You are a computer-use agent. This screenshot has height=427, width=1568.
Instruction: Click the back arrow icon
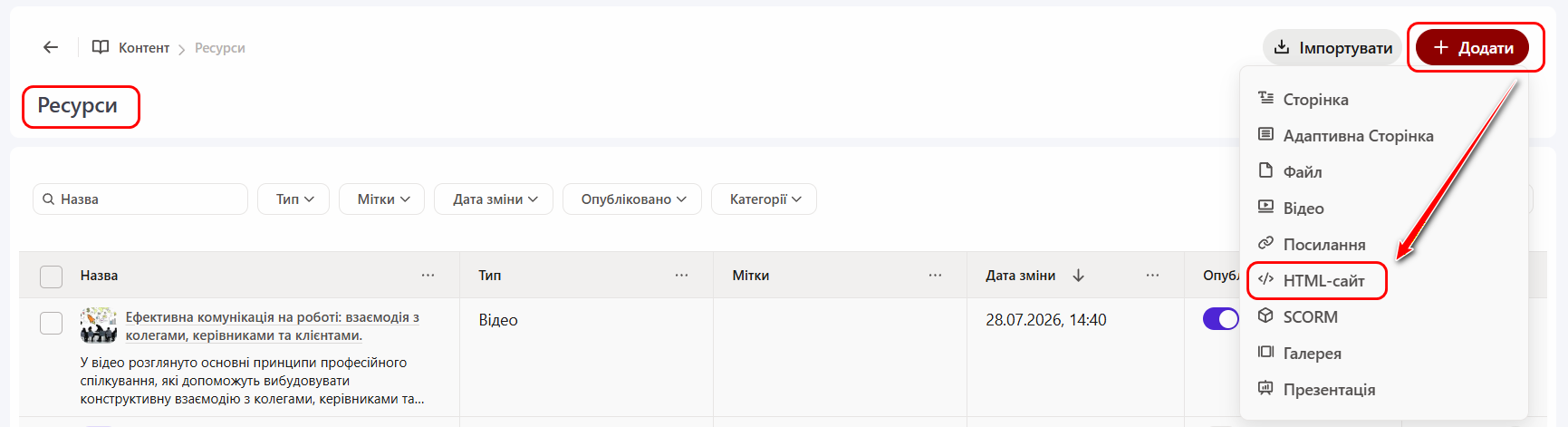coord(51,47)
